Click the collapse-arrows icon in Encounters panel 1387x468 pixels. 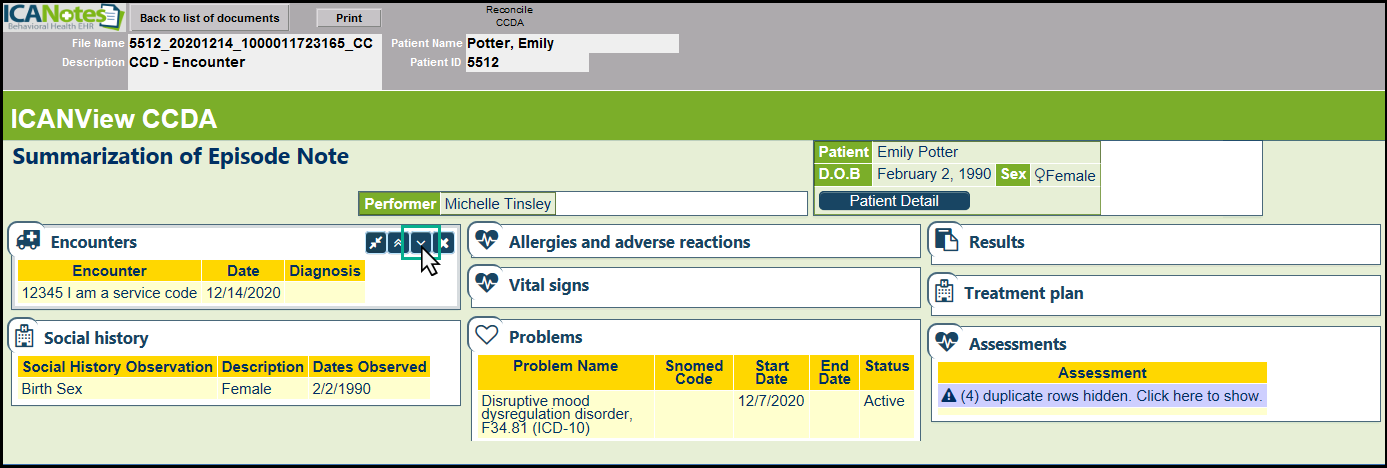(x=376, y=243)
